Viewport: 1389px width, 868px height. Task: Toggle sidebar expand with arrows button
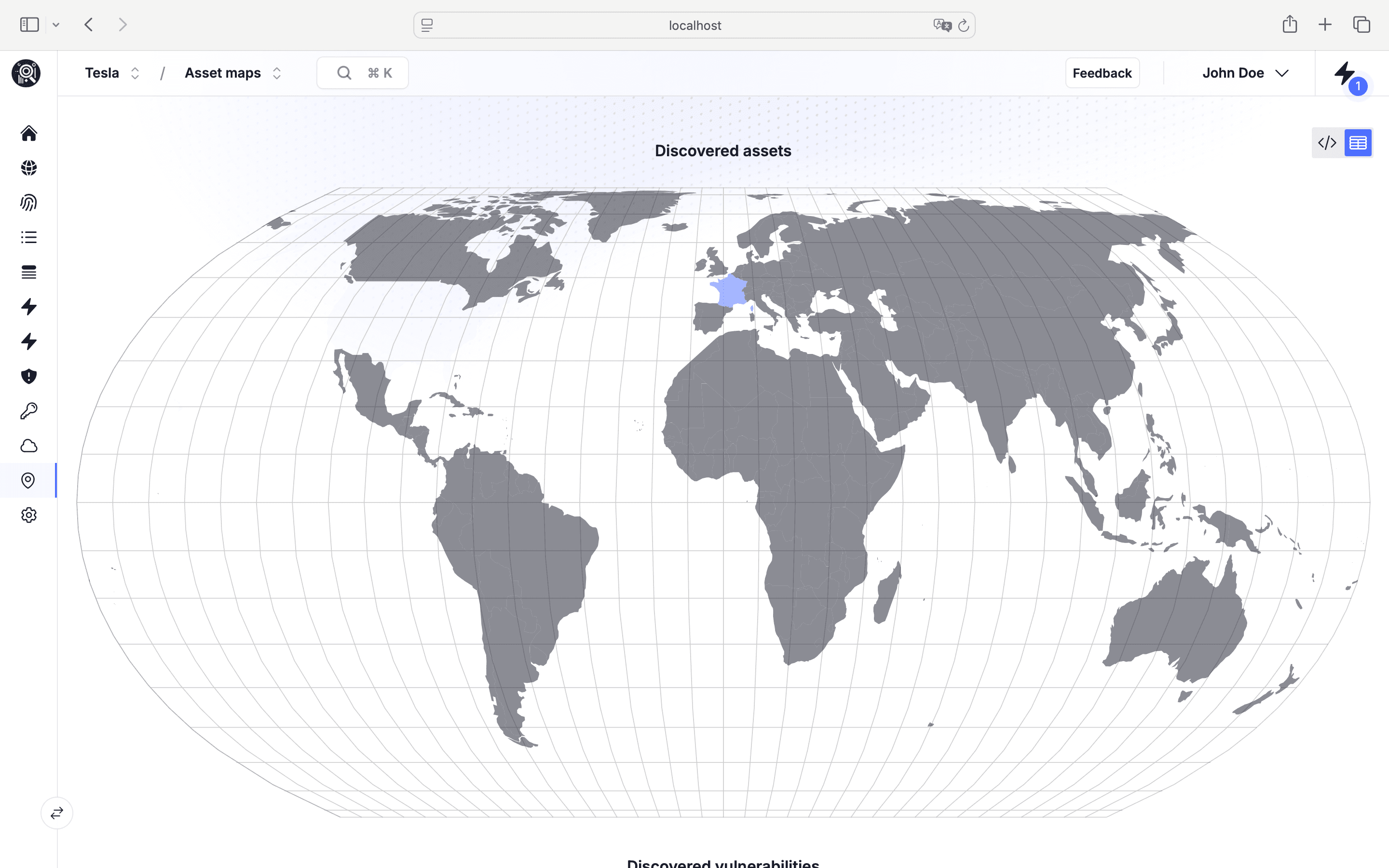57,813
